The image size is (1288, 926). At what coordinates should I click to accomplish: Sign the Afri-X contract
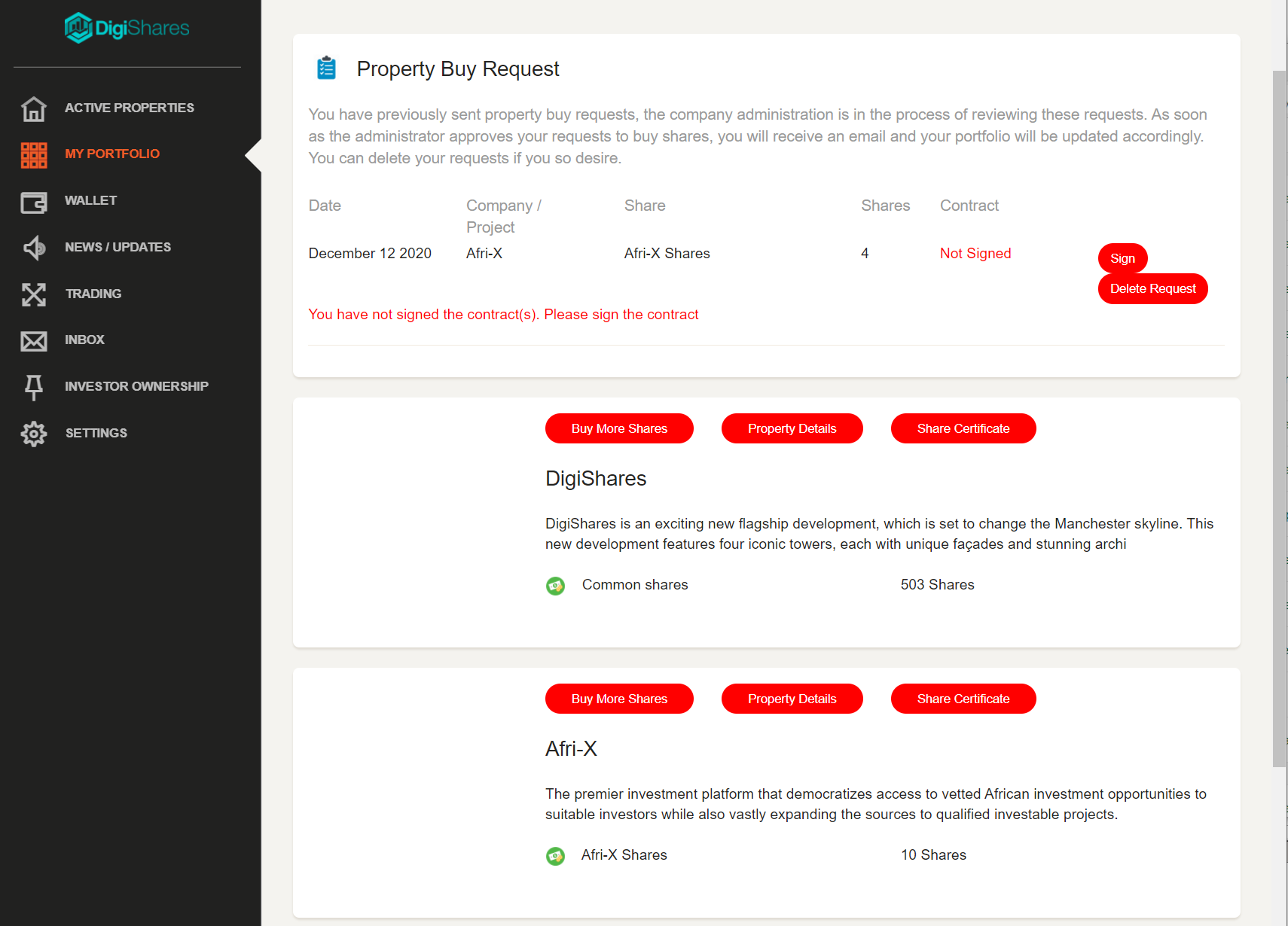1122,258
